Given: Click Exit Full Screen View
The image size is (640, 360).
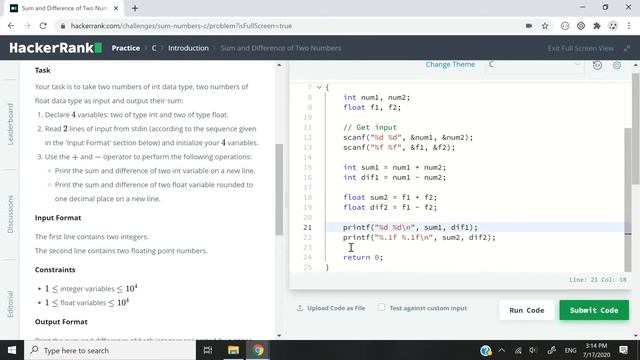Looking at the screenshot, I should click(580, 48).
